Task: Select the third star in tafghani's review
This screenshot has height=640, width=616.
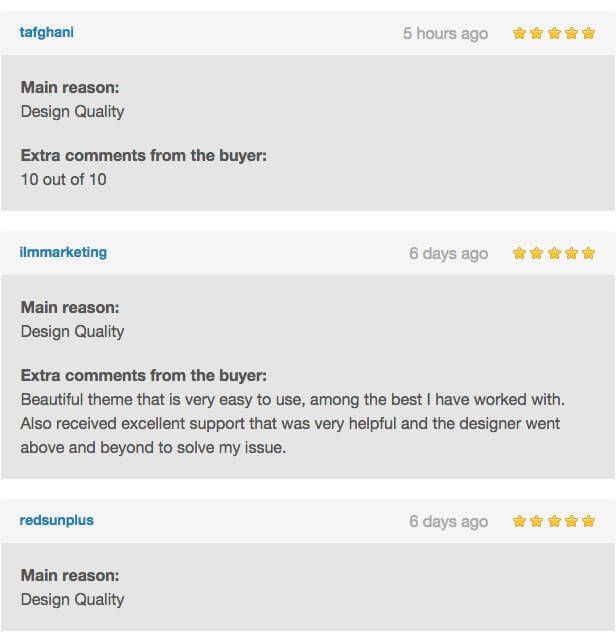Action: [554, 33]
